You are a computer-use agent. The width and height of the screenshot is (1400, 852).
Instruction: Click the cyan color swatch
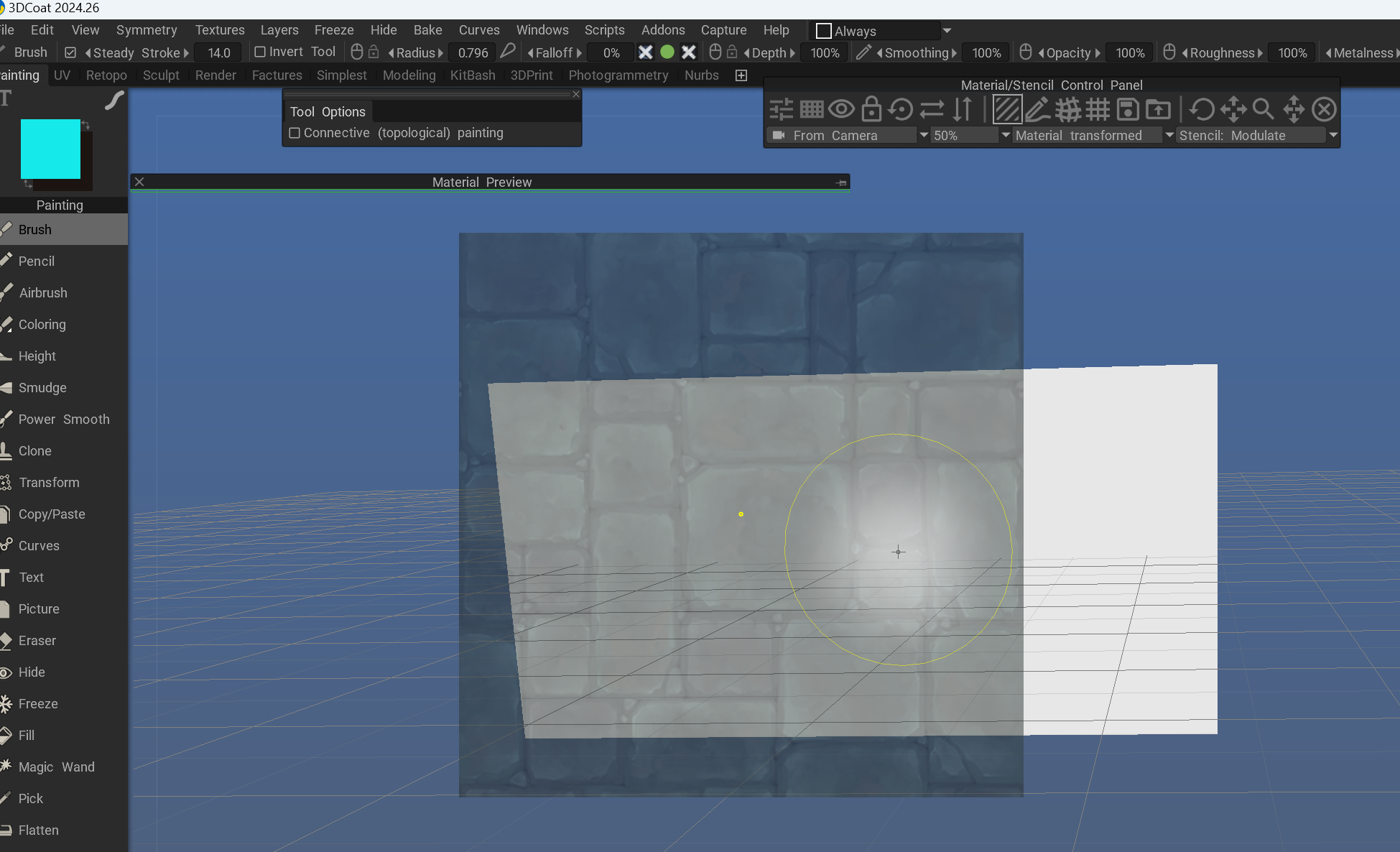tap(51, 150)
